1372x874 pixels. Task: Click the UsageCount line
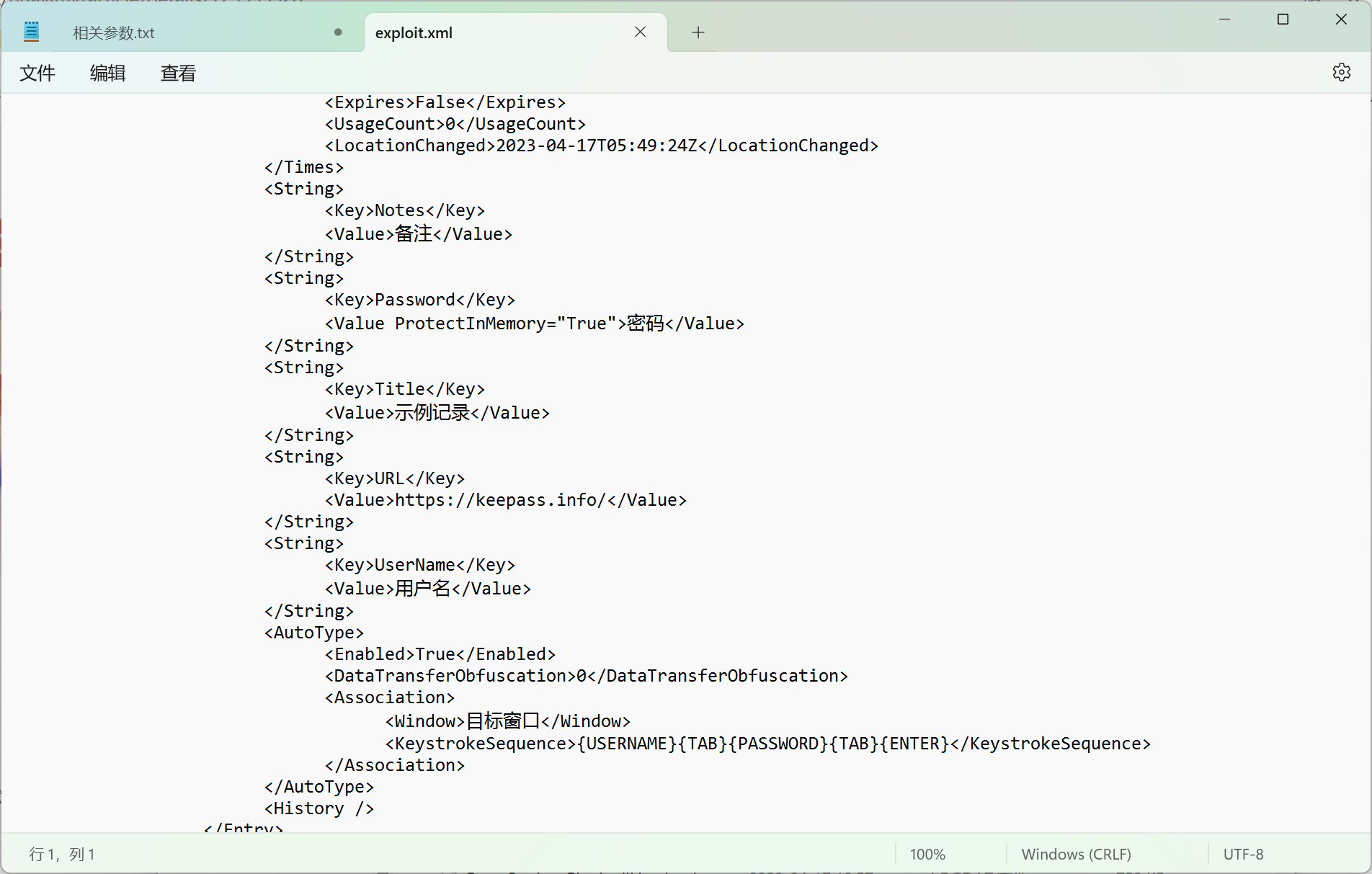tap(455, 124)
